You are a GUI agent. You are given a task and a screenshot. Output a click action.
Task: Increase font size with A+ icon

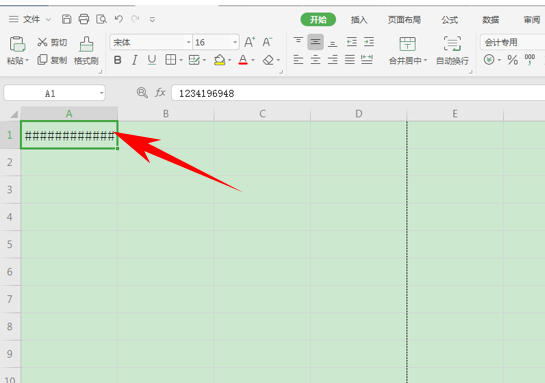250,42
